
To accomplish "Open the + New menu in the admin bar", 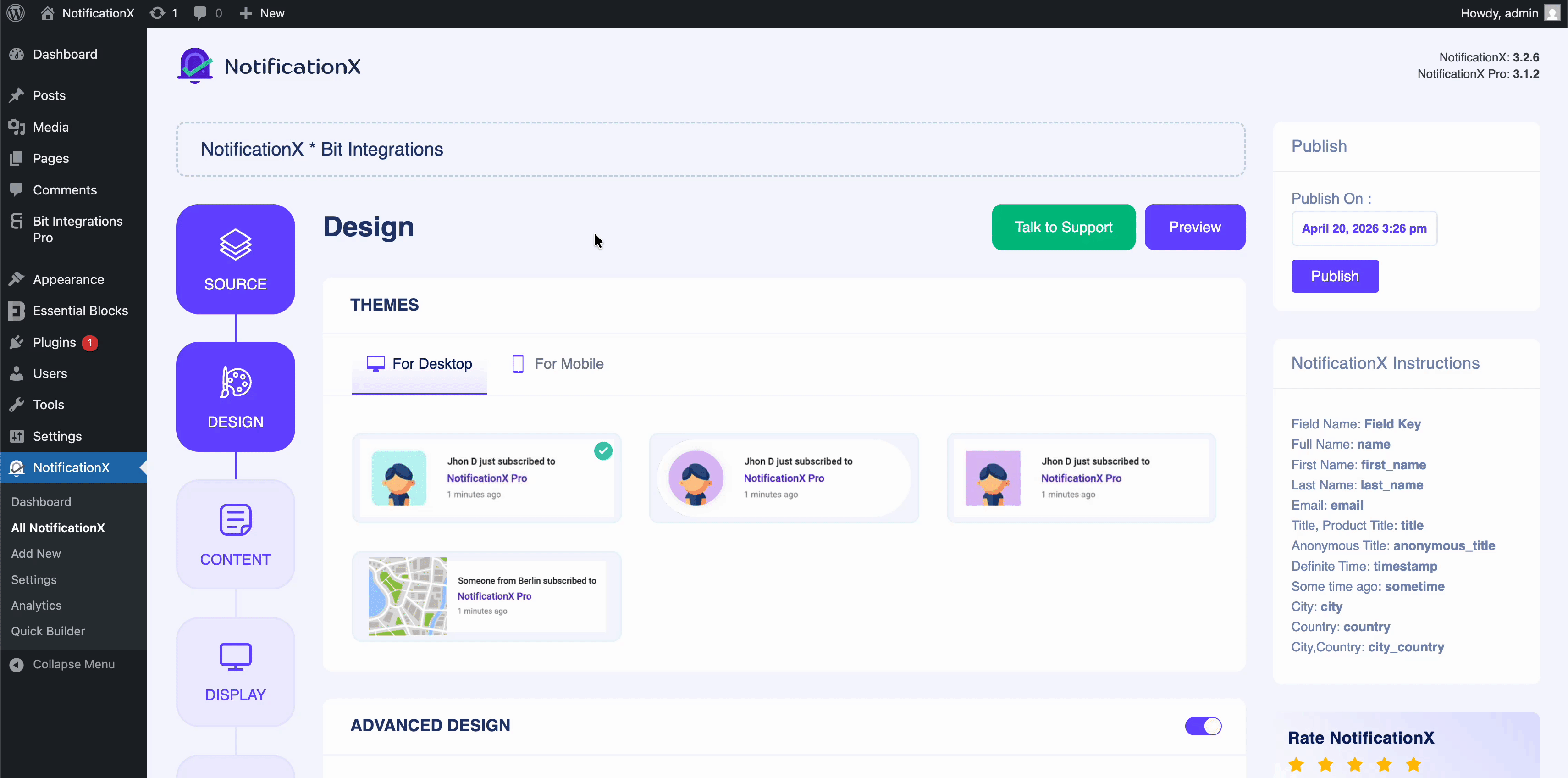I will point(261,13).
